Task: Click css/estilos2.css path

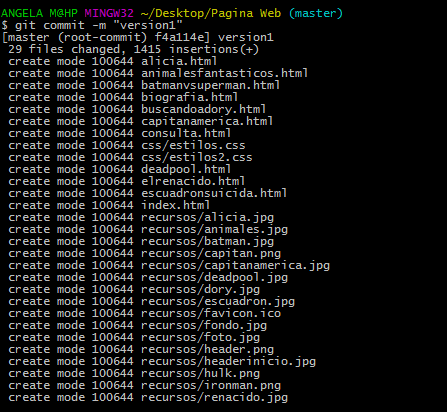Action: 196,157
